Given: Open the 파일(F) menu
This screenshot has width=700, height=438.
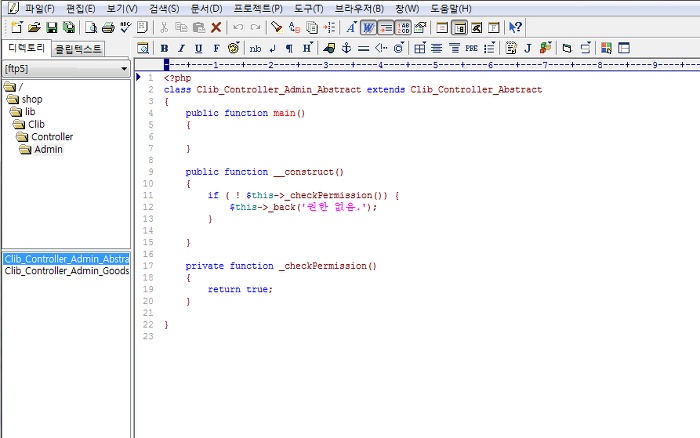Looking at the screenshot, I should [39, 8].
